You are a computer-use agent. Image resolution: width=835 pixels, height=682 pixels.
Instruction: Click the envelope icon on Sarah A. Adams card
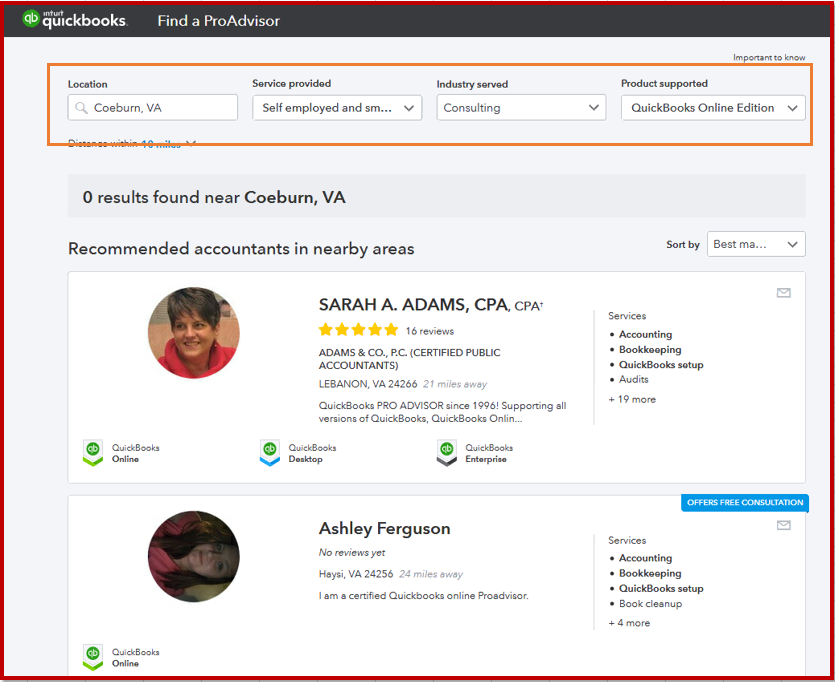[x=783, y=292]
